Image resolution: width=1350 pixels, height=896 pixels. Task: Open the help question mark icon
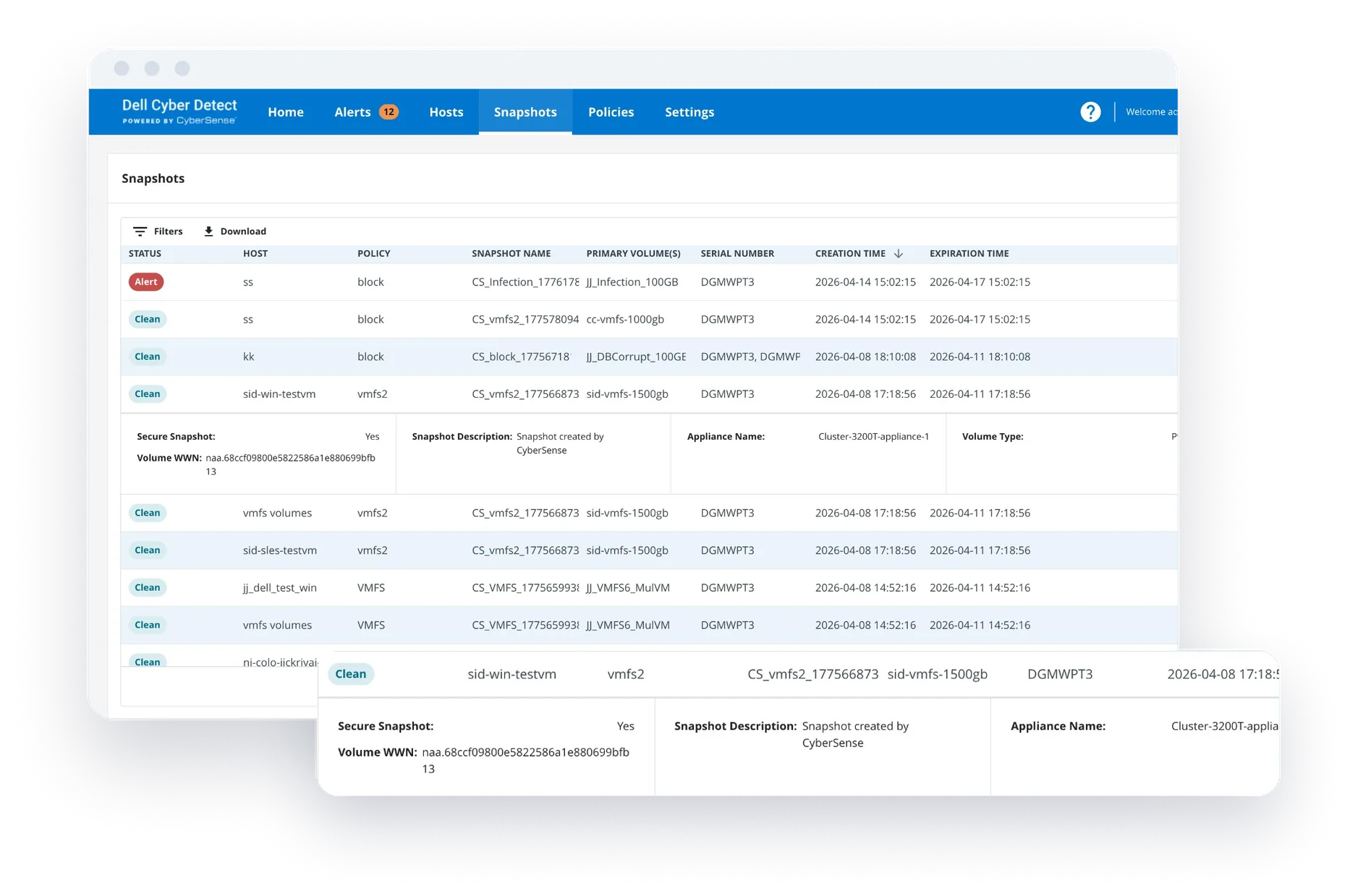[x=1090, y=112]
